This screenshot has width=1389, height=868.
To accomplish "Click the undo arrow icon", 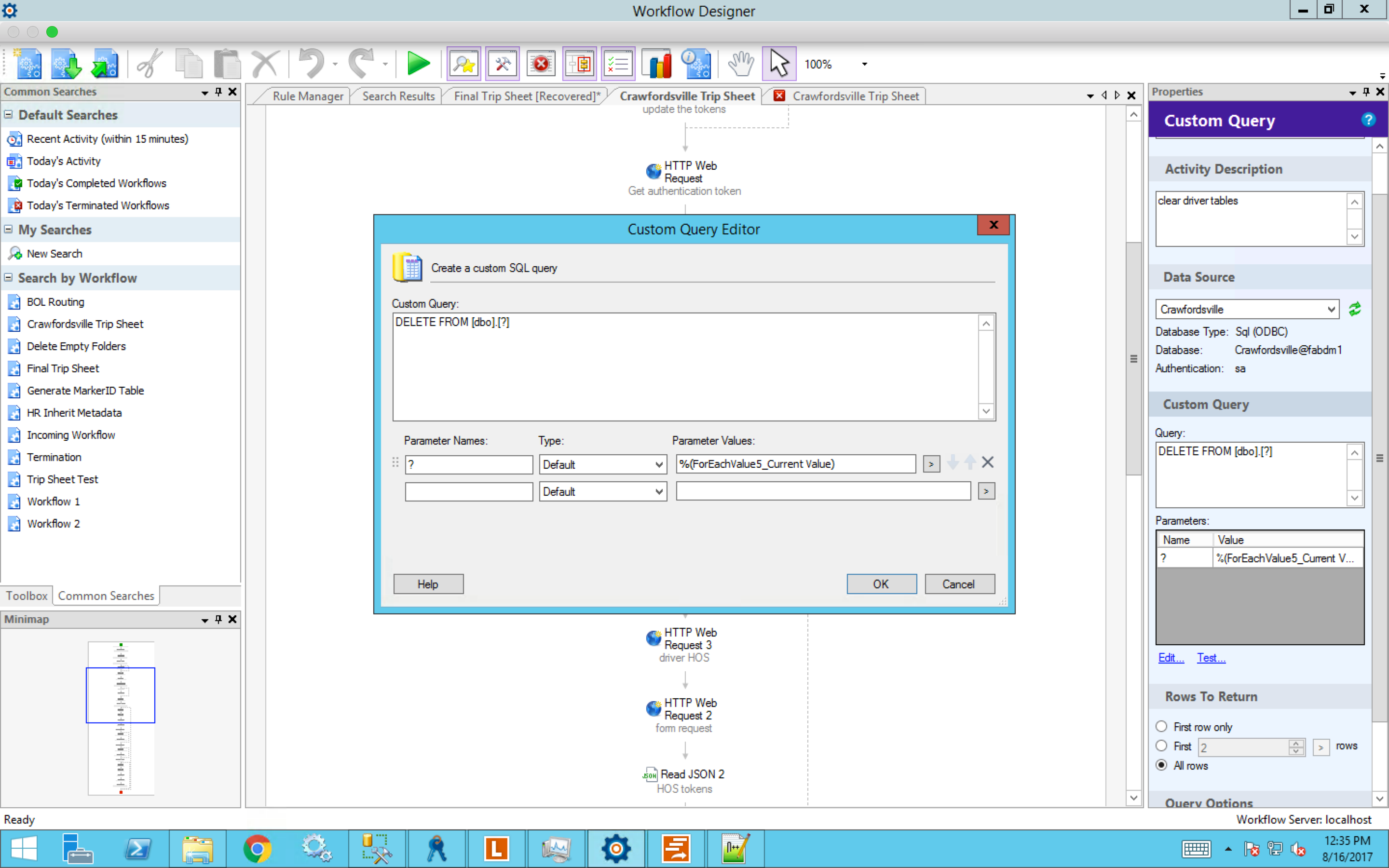I will (x=312, y=64).
